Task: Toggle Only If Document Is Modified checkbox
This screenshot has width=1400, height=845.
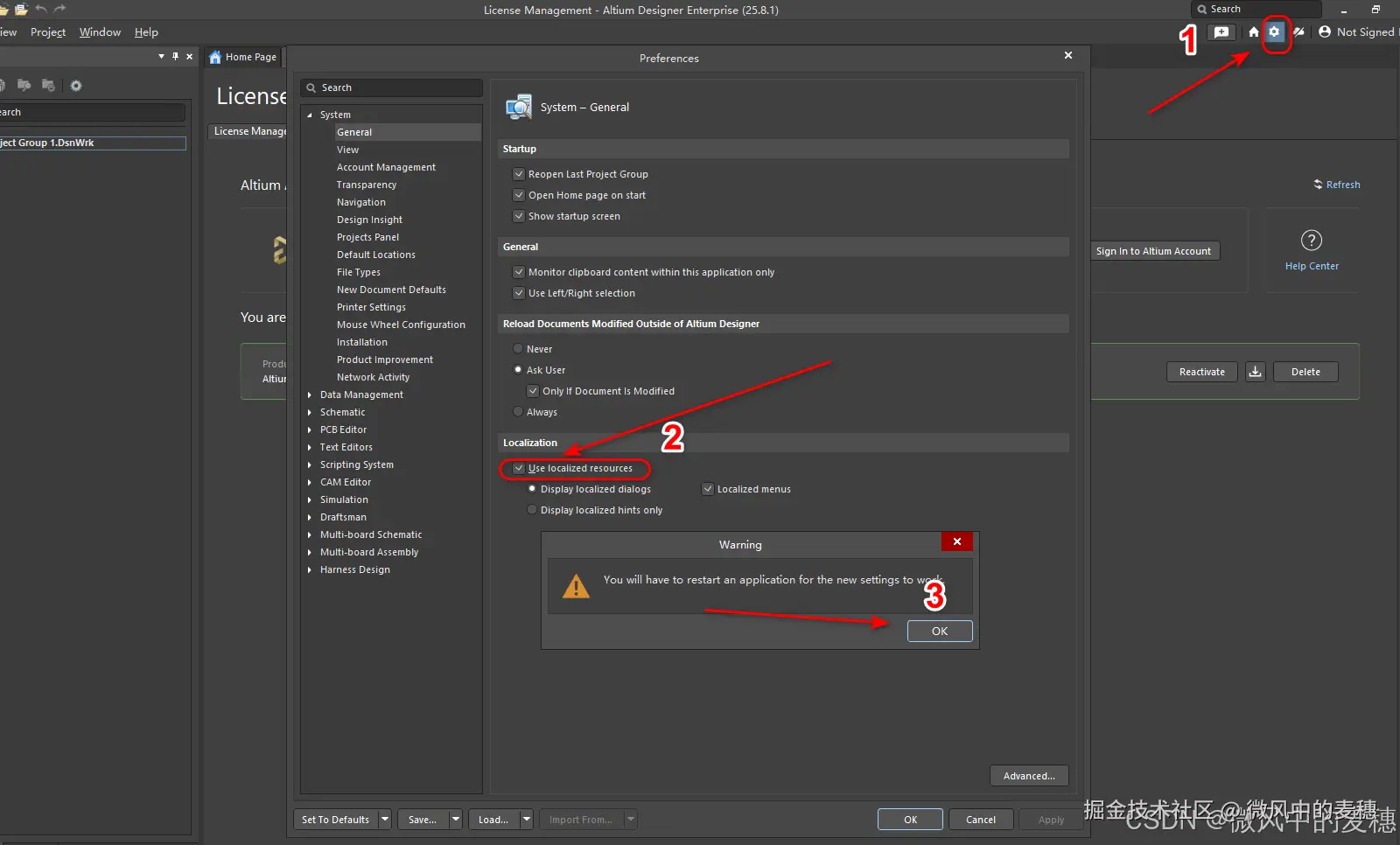Action: click(x=533, y=391)
